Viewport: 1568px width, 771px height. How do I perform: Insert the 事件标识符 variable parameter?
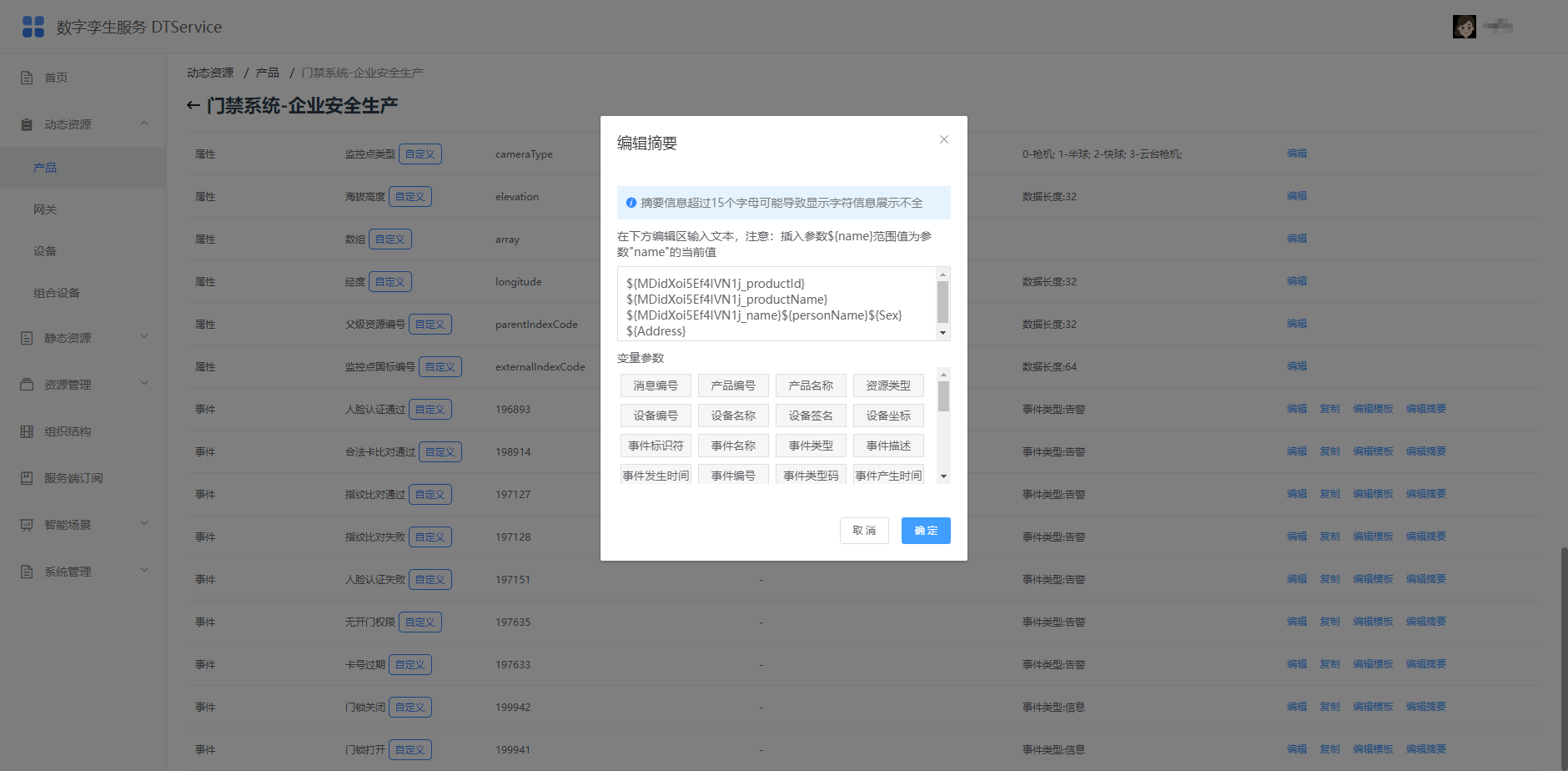point(656,446)
